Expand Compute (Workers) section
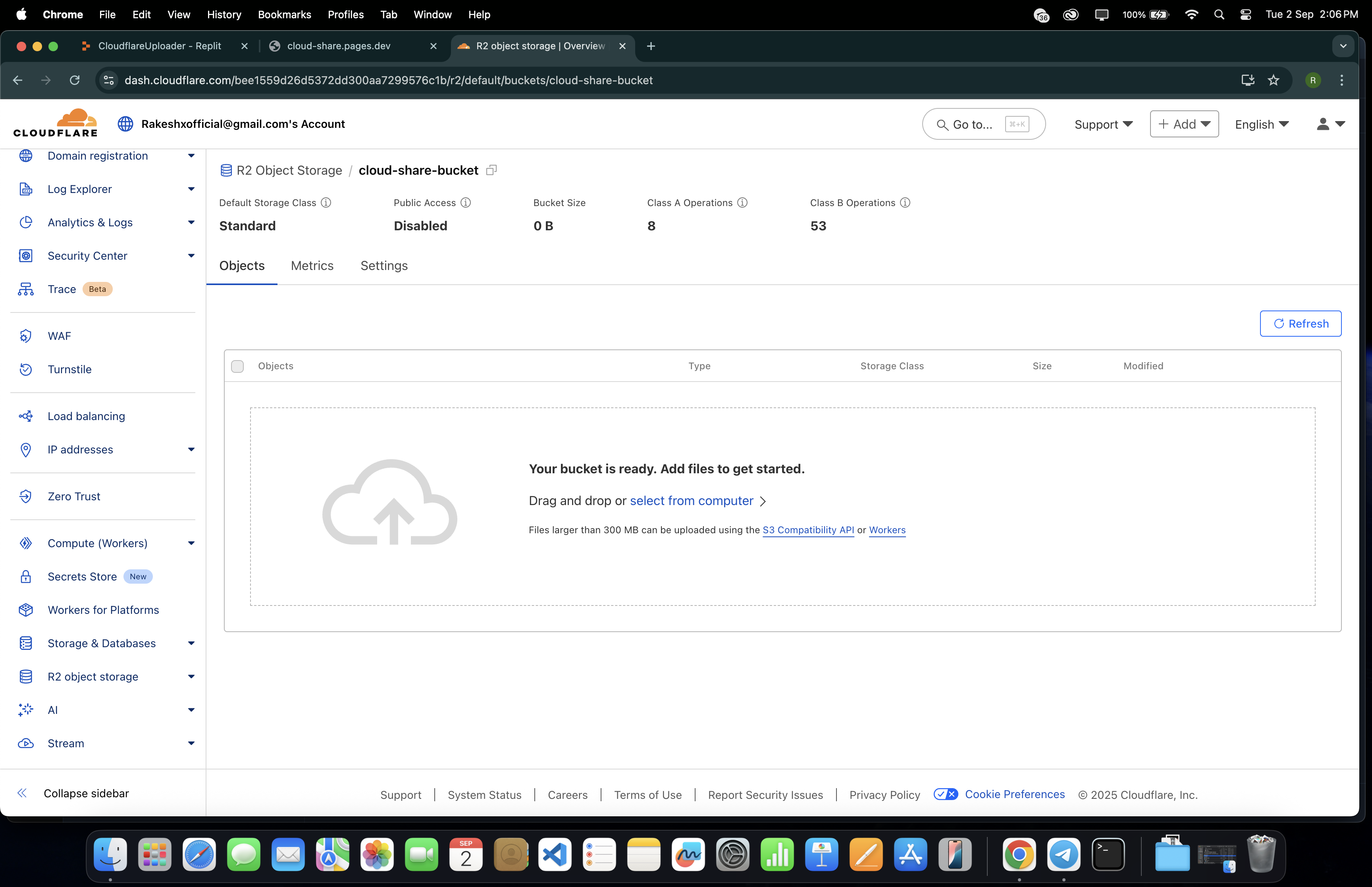The image size is (1372, 887). pyautogui.click(x=191, y=543)
